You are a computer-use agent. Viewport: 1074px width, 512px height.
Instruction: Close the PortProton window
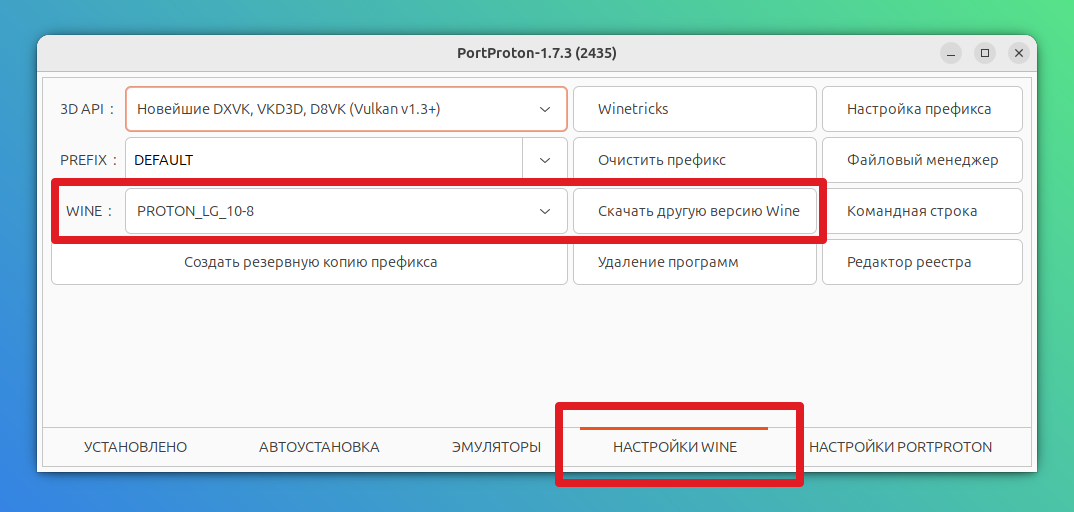(1019, 53)
